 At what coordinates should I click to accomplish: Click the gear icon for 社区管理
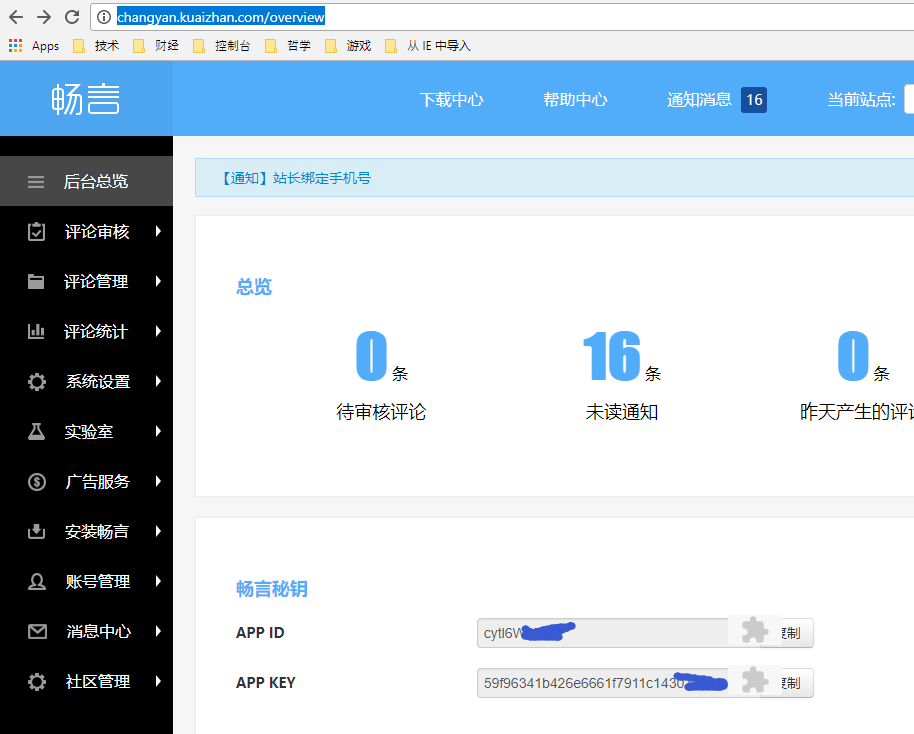37,682
